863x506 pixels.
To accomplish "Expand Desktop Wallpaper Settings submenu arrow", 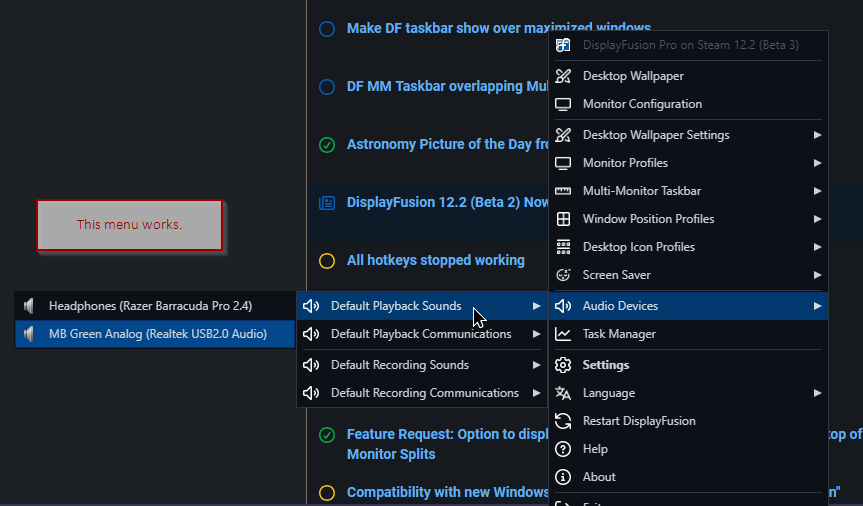I will [817, 135].
